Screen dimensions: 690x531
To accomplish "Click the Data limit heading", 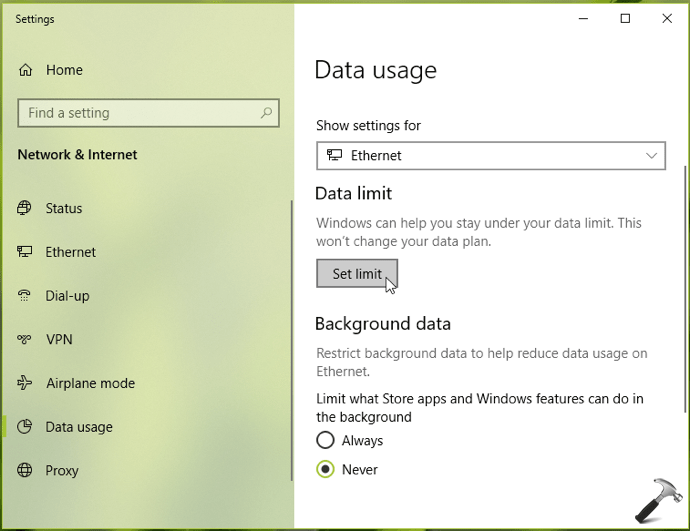I will [353, 193].
